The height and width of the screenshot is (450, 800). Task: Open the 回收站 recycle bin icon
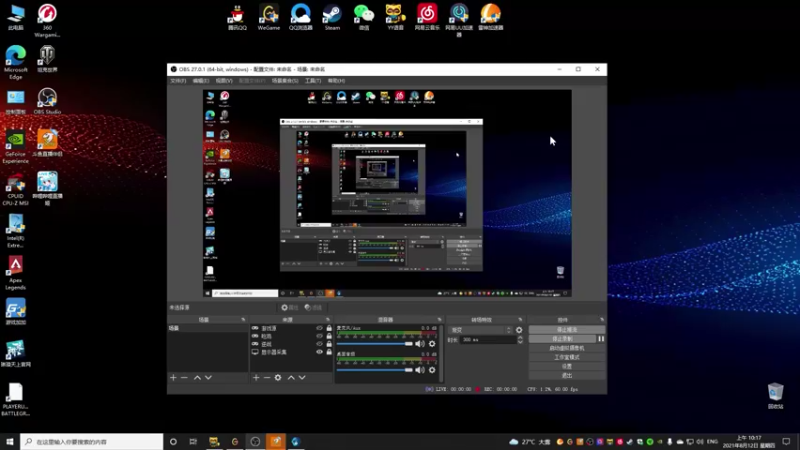[775, 396]
